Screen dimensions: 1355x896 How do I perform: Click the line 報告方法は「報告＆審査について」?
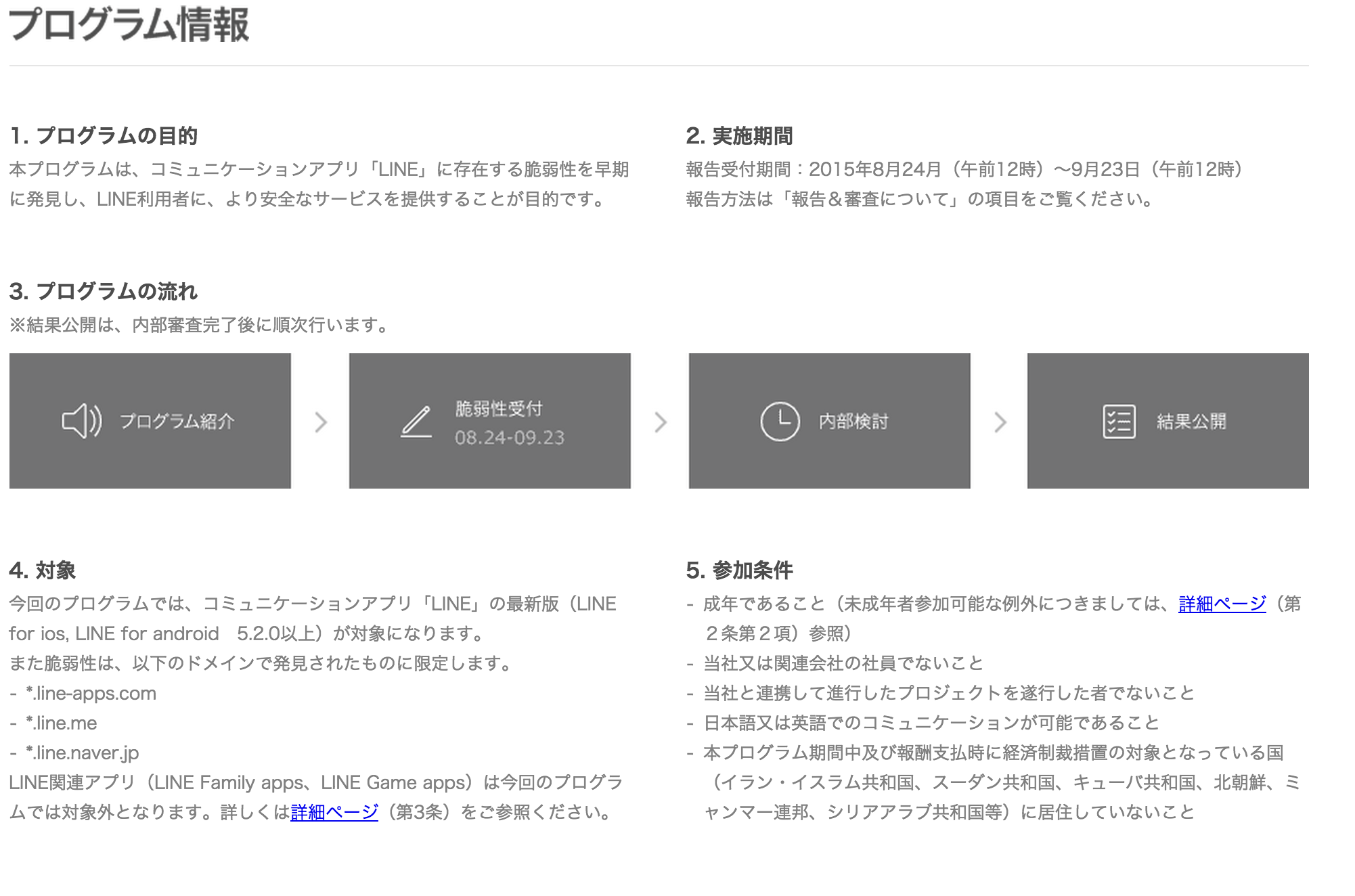(920, 199)
